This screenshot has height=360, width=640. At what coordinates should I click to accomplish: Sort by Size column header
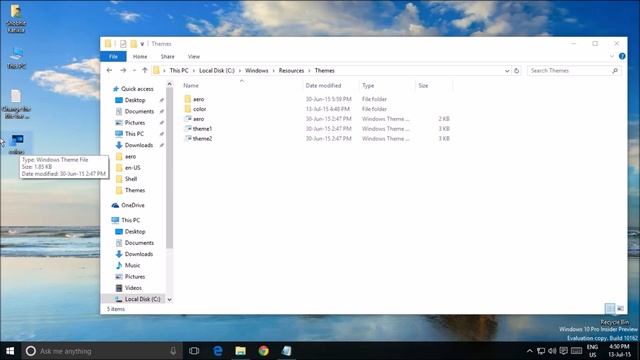(x=423, y=86)
